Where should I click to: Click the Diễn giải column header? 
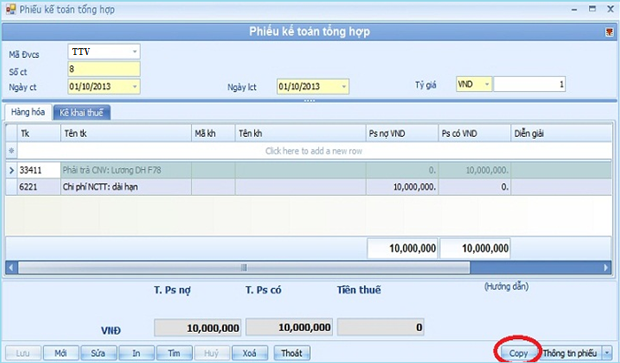tap(561, 133)
